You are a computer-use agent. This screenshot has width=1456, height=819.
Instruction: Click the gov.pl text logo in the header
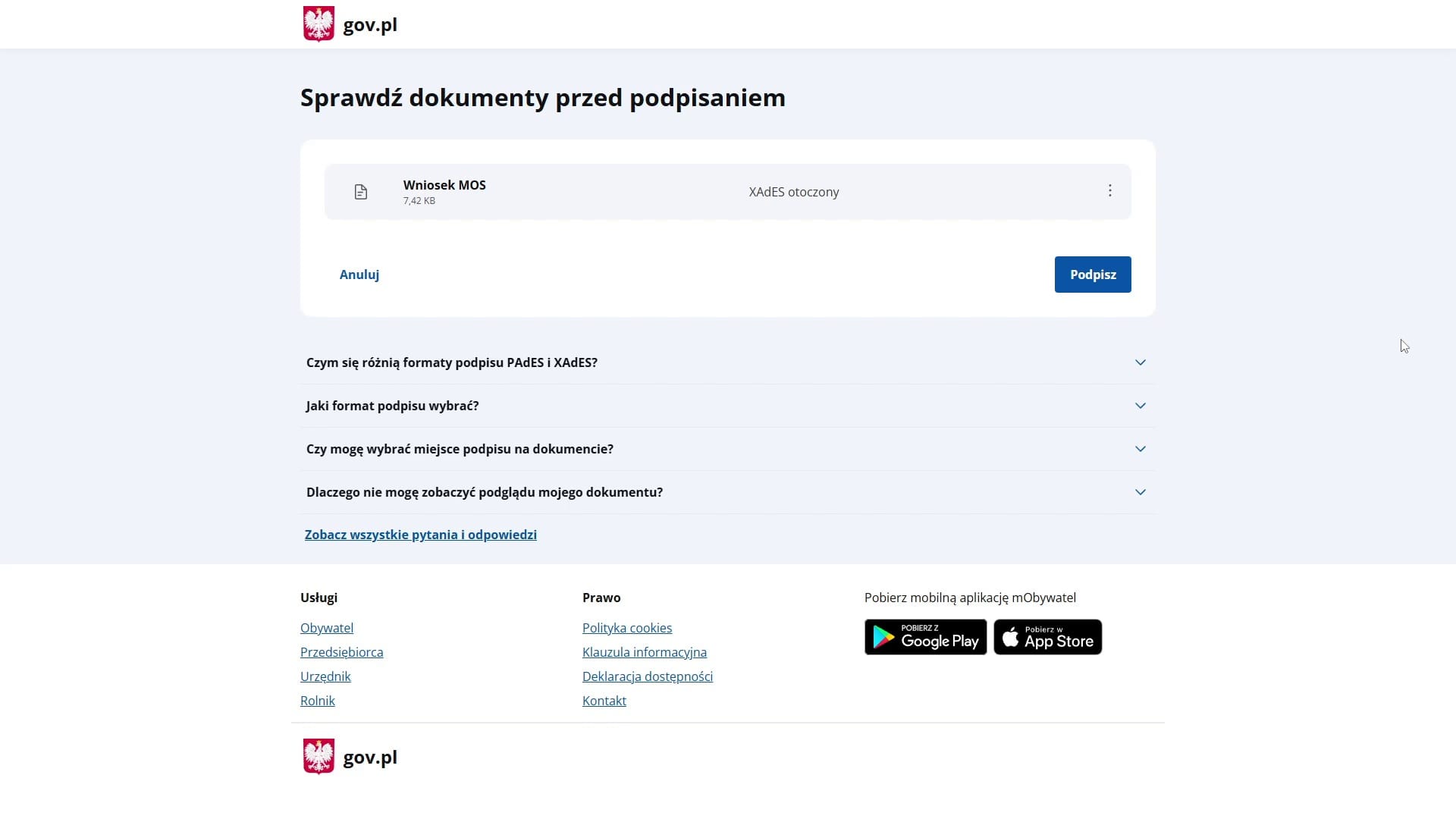point(370,25)
